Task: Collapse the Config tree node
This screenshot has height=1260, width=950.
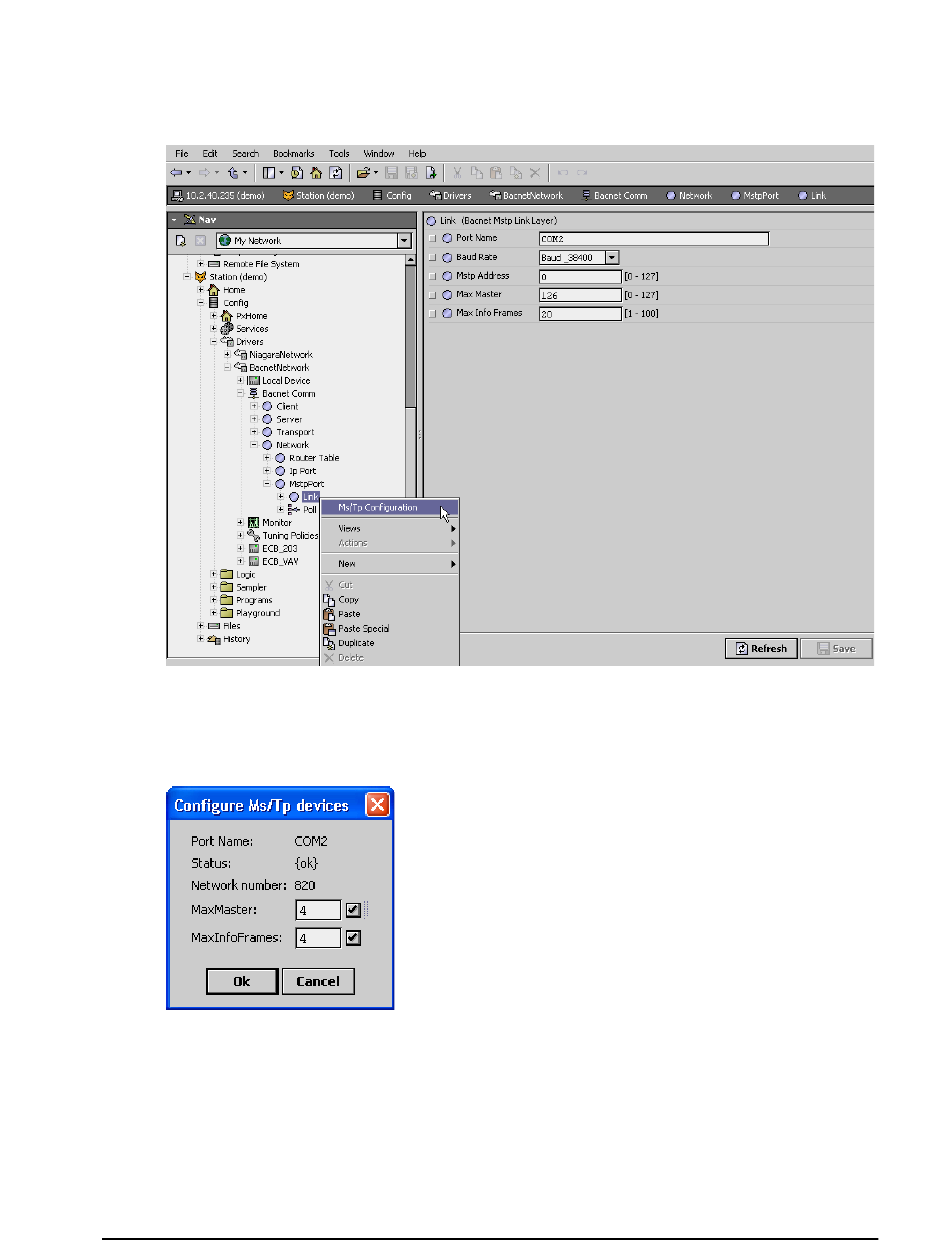Action: click(x=200, y=303)
